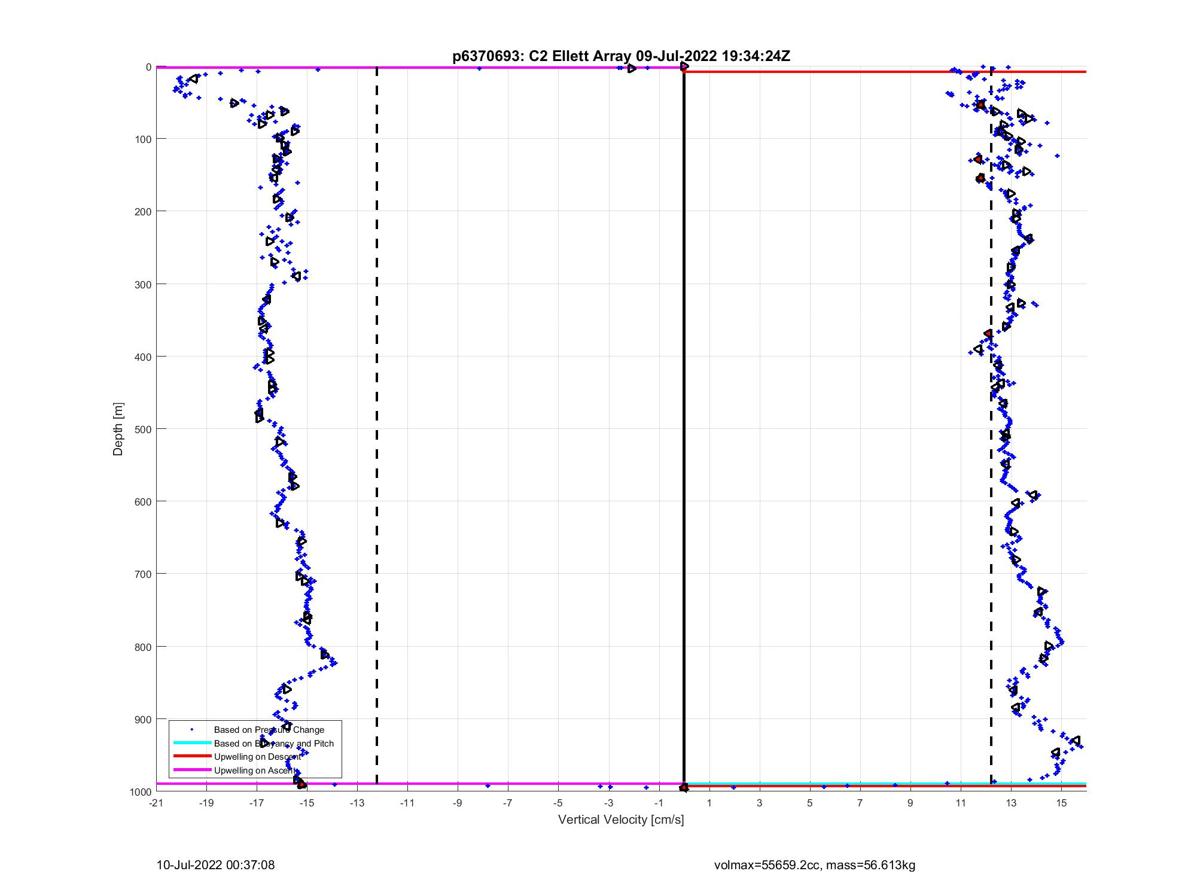Click x-axis tick label '-5'
This screenshot has width=1200, height=889.
pos(558,803)
